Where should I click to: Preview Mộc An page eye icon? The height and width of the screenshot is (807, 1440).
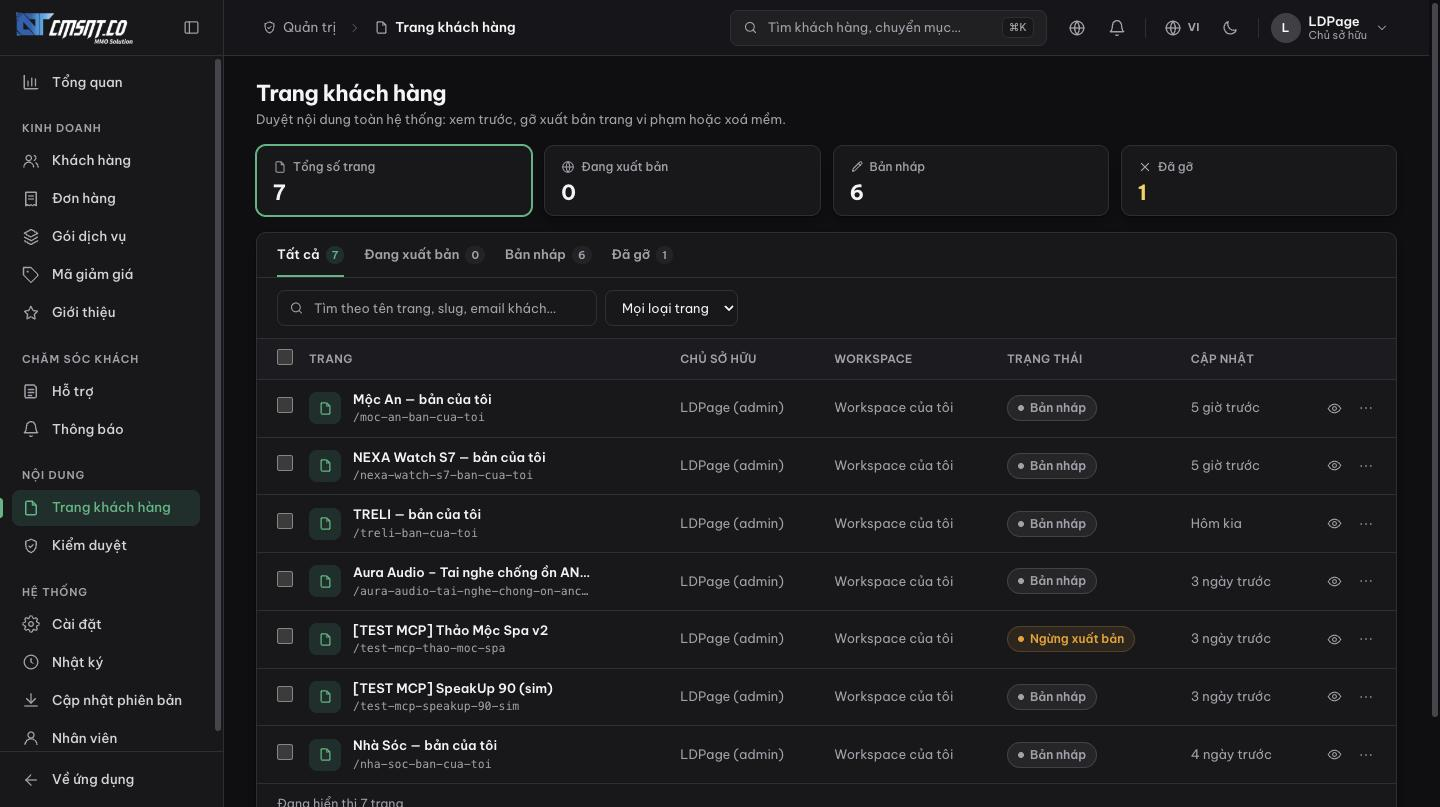pos(1334,408)
